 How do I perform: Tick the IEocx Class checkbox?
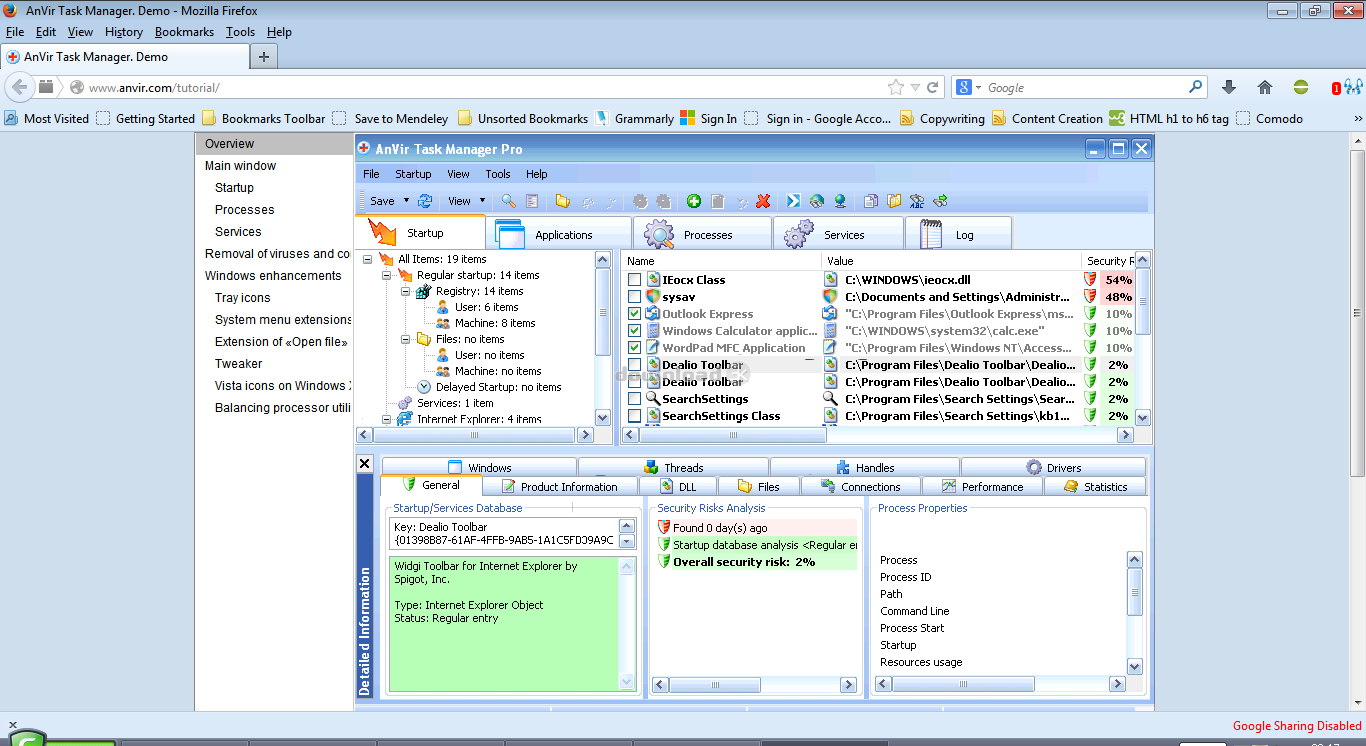click(x=634, y=280)
